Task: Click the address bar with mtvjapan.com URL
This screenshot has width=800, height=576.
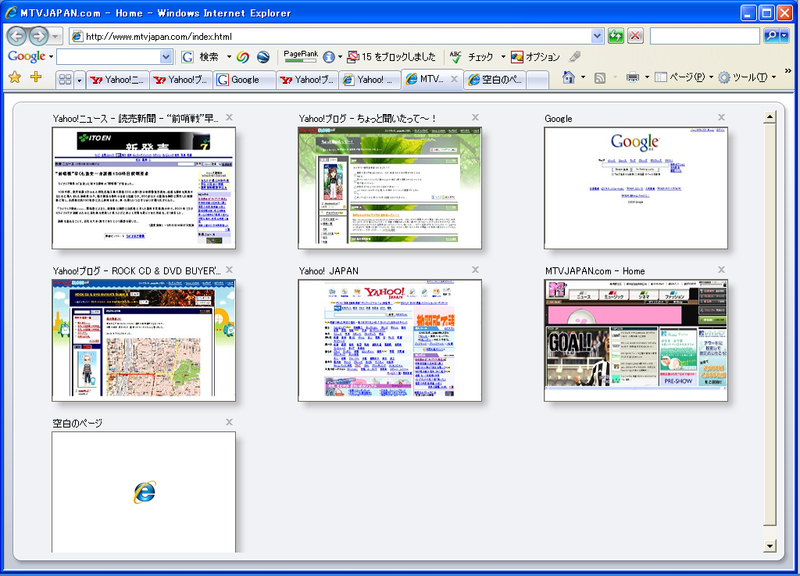Action: (x=330, y=36)
